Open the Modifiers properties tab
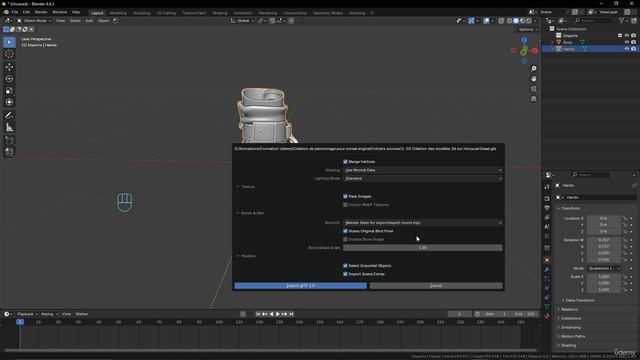The height and width of the screenshot is (360, 640). [x=547, y=269]
